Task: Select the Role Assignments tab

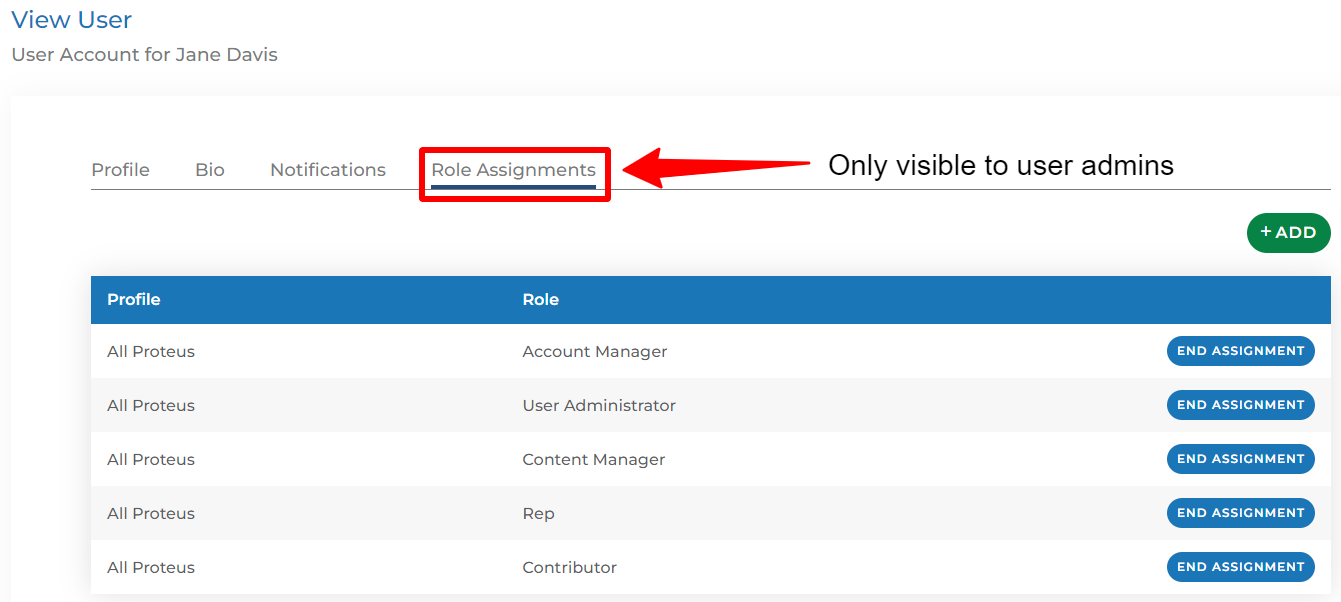Action: pyautogui.click(x=513, y=170)
